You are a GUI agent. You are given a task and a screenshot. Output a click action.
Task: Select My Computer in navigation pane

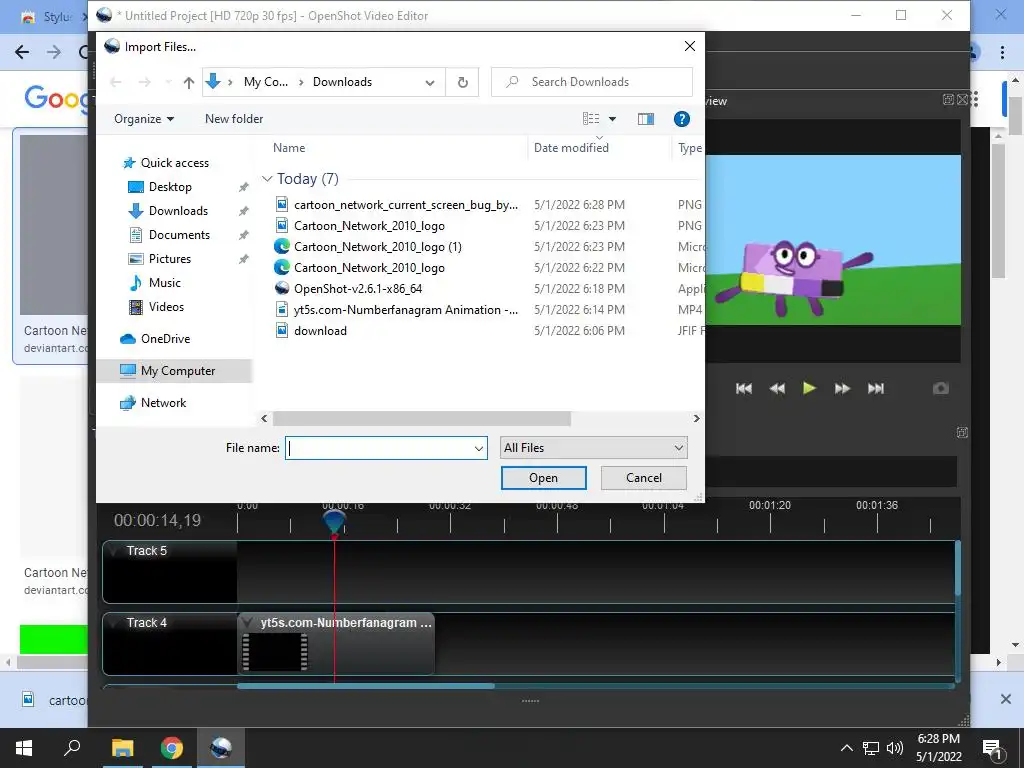point(174,371)
